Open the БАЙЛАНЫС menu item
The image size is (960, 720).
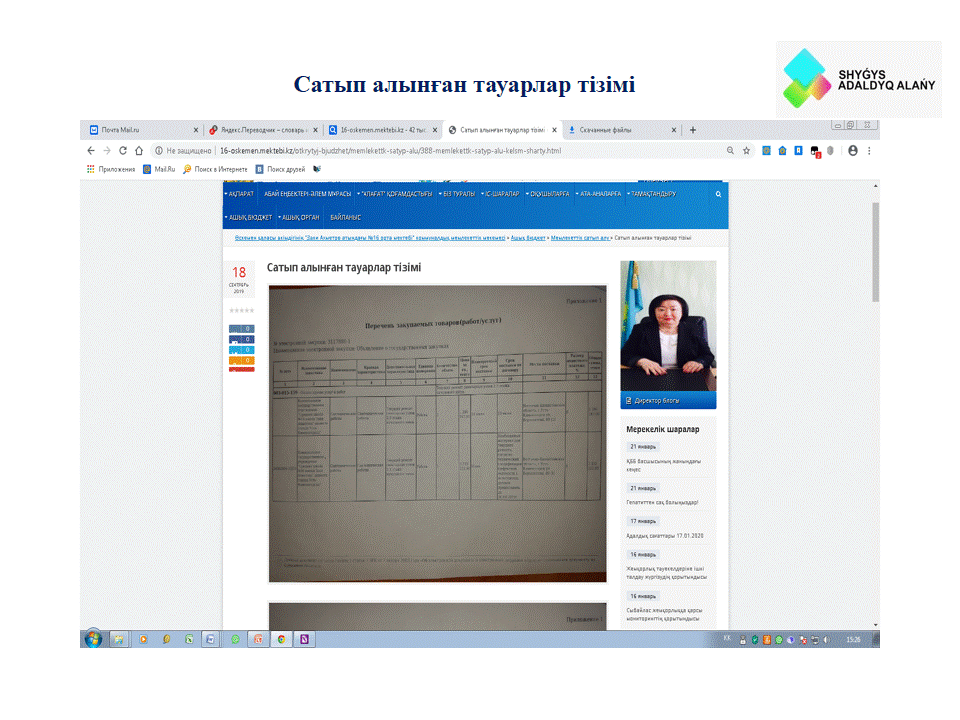345,217
